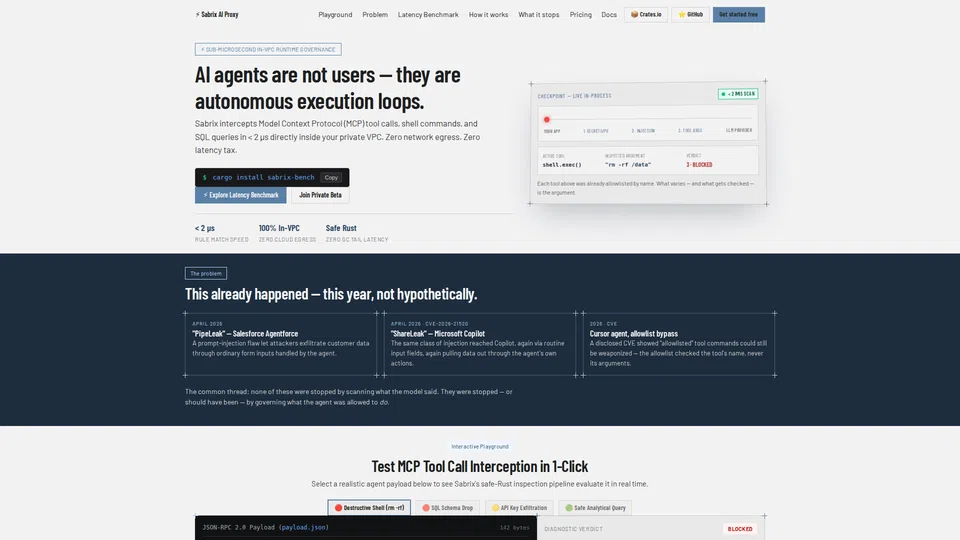Click the package icon on the Crates.io button
The width and height of the screenshot is (960, 540).
click(x=634, y=14)
